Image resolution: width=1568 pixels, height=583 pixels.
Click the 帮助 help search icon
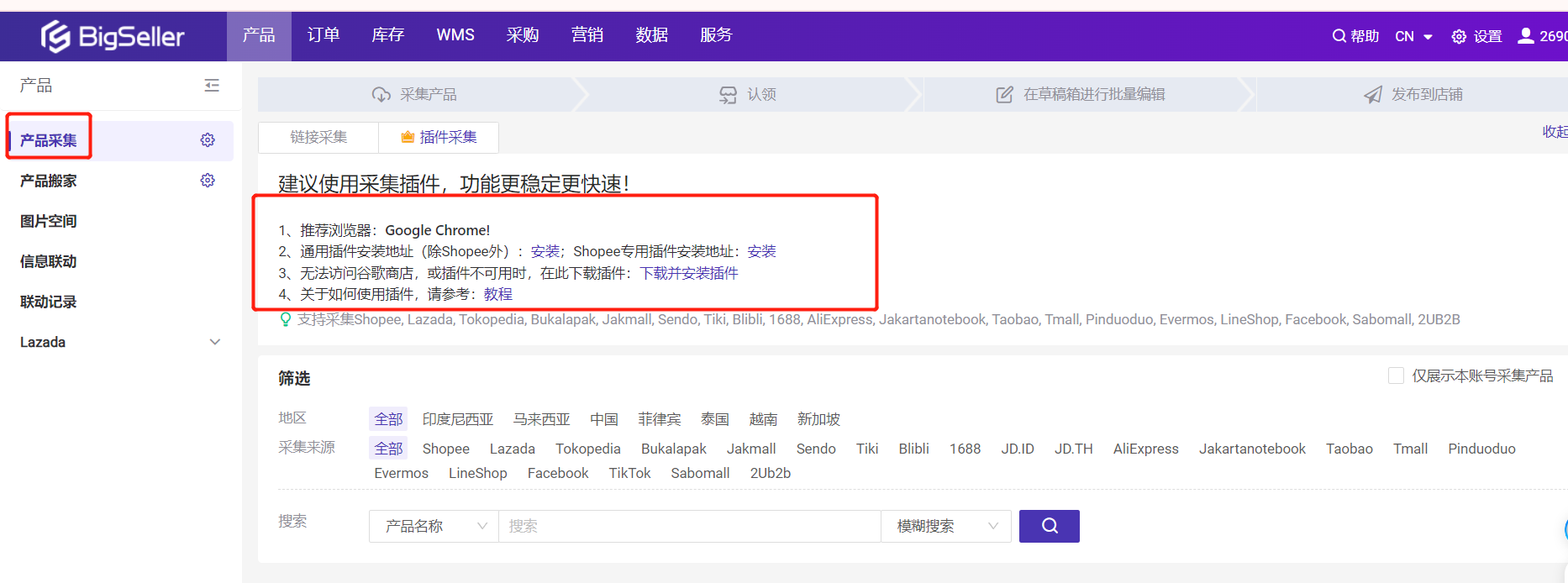[1339, 36]
